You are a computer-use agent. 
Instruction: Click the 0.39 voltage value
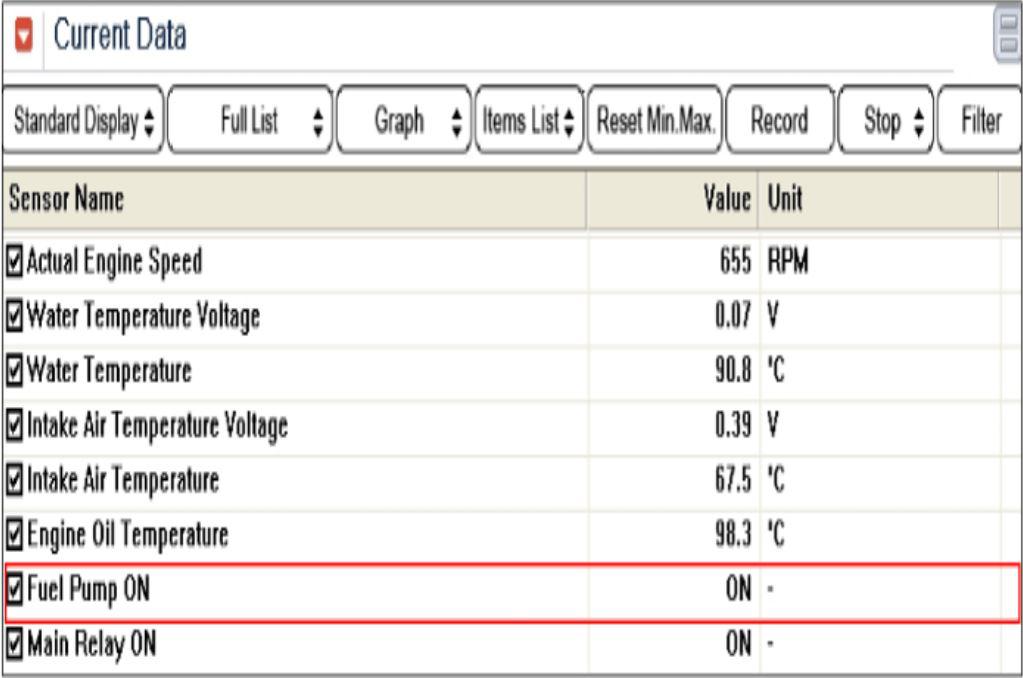click(x=733, y=425)
